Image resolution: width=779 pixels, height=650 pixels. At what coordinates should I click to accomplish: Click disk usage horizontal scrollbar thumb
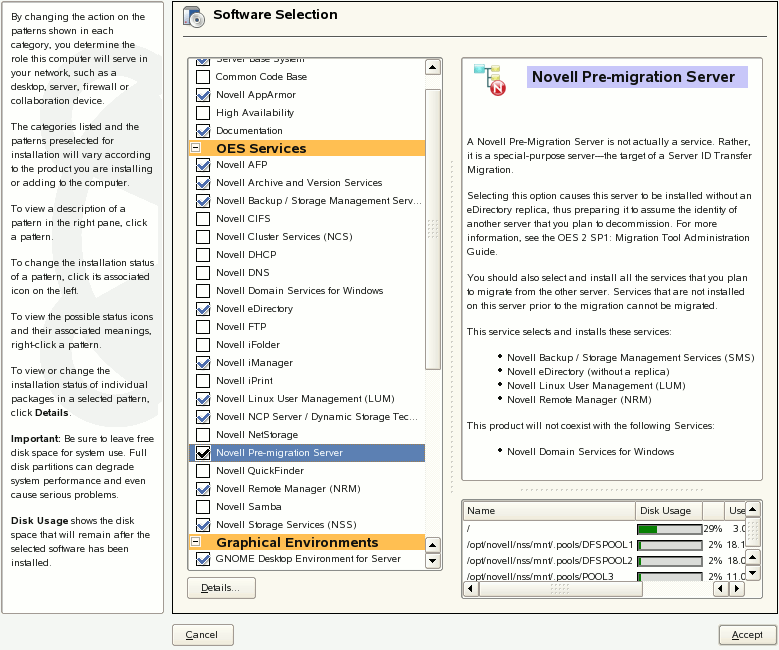point(560,589)
